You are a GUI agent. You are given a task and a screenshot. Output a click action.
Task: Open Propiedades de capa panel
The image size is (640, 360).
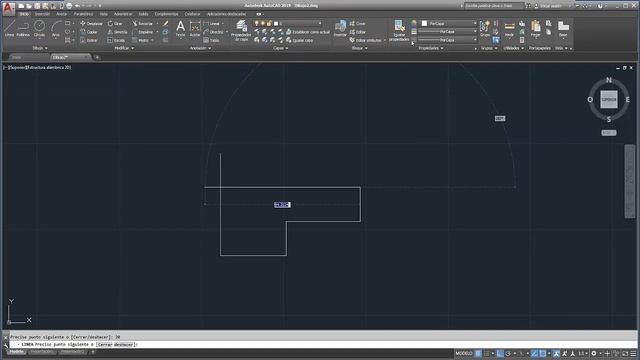point(241,30)
